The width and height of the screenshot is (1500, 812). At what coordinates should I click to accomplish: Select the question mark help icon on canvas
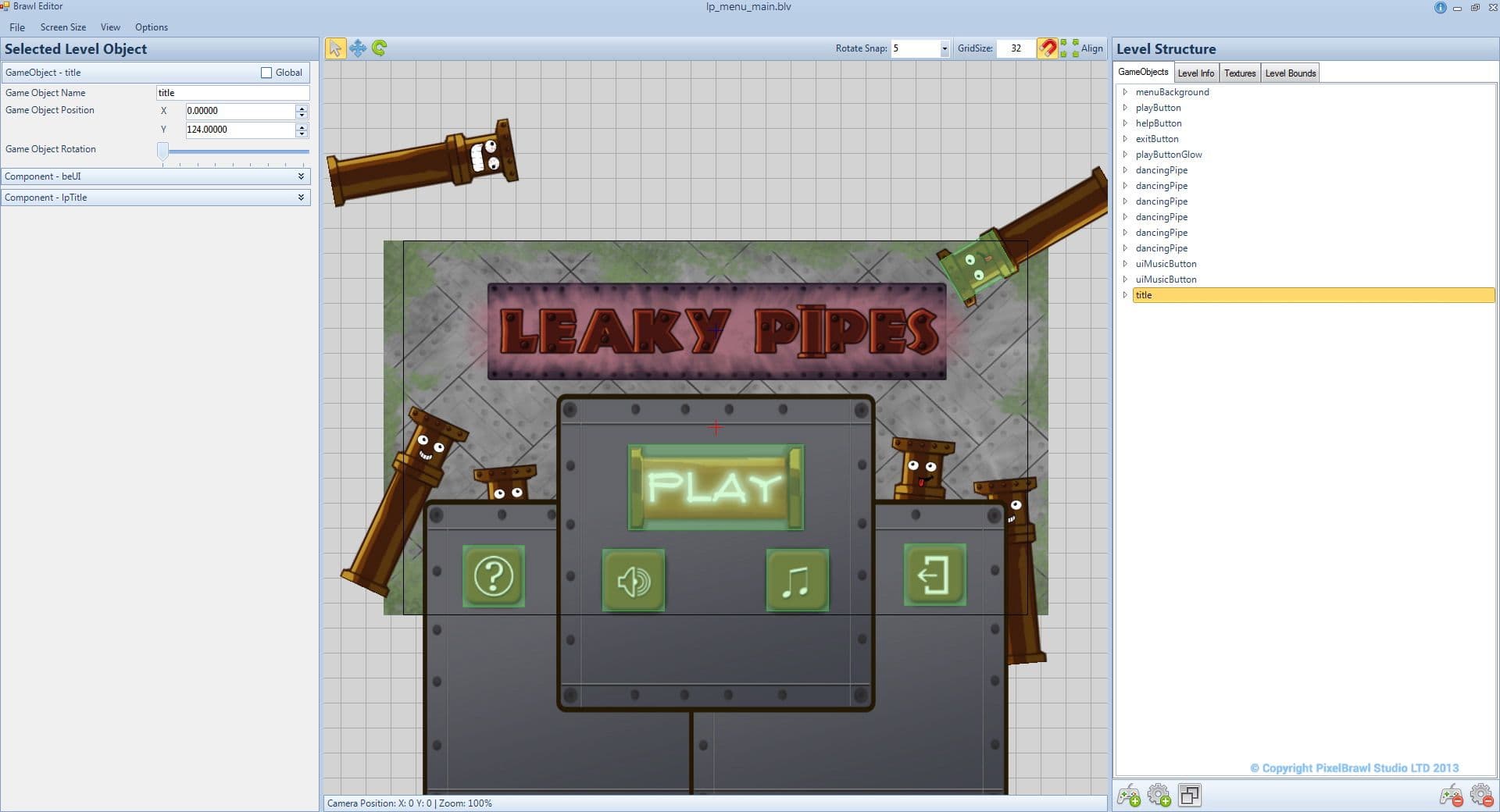click(494, 576)
